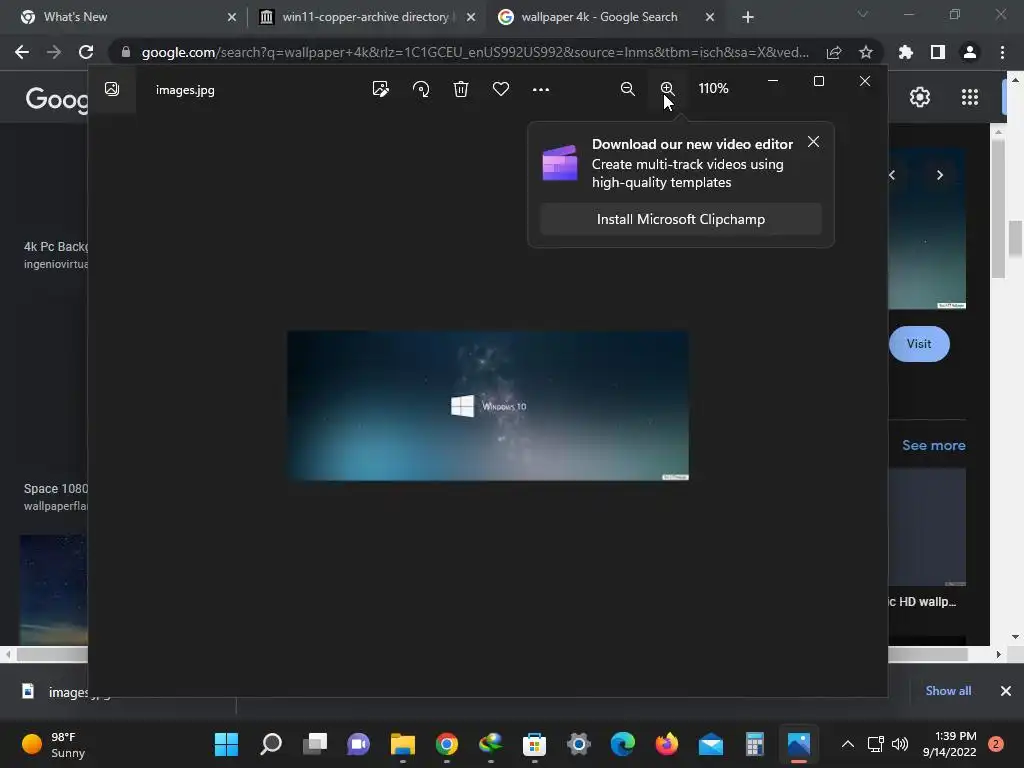The height and width of the screenshot is (768, 1024).
Task: Click the Chrome vertical scrollbar thumb
Action: pos(1015,240)
